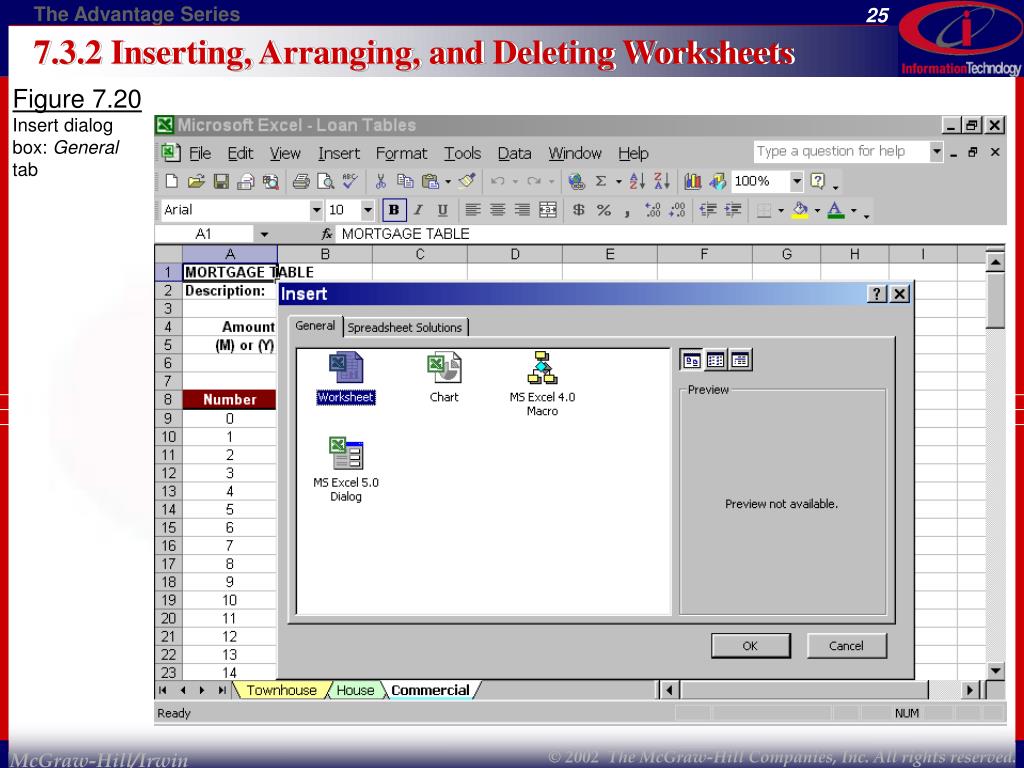Save the workbook with the Save icon

(221, 182)
